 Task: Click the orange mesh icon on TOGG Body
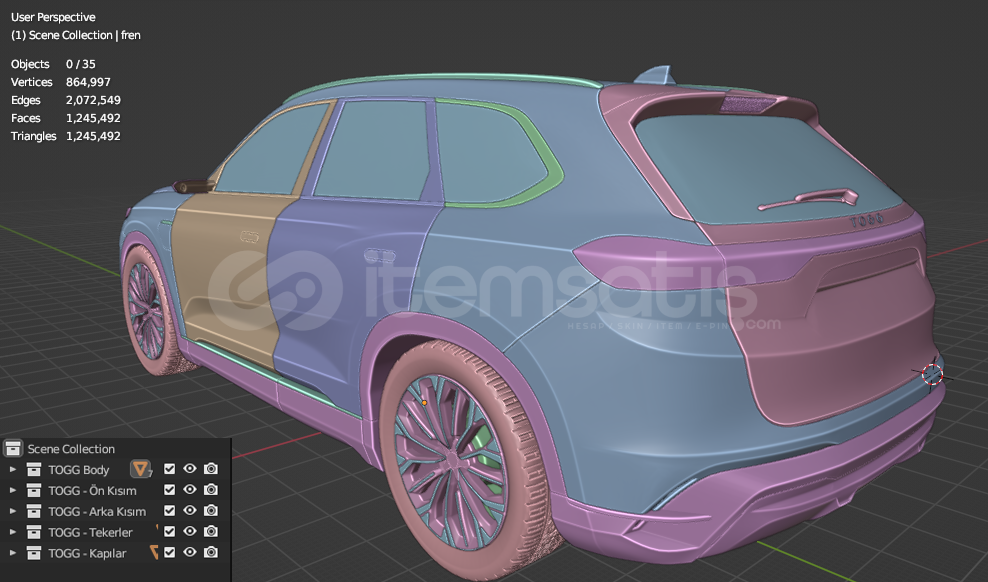[141, 469]
